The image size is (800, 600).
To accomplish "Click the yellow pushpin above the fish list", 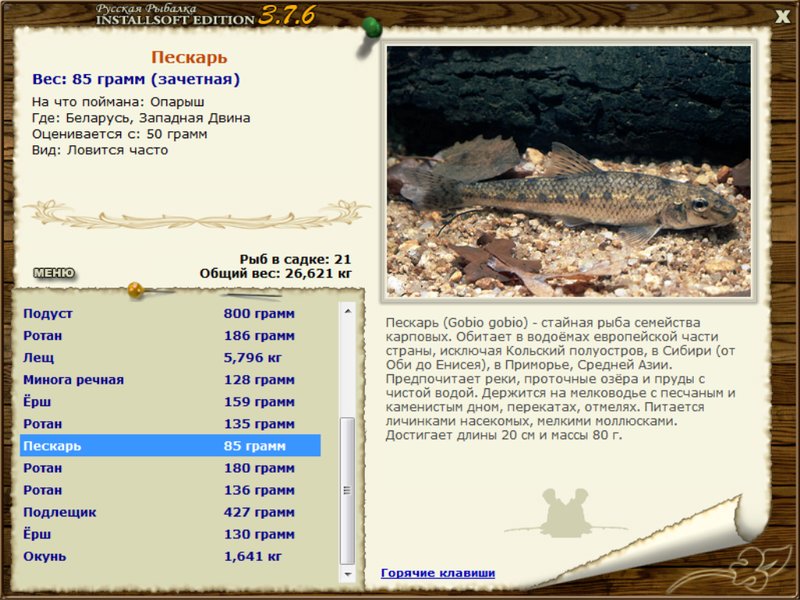I will point(136,290).
